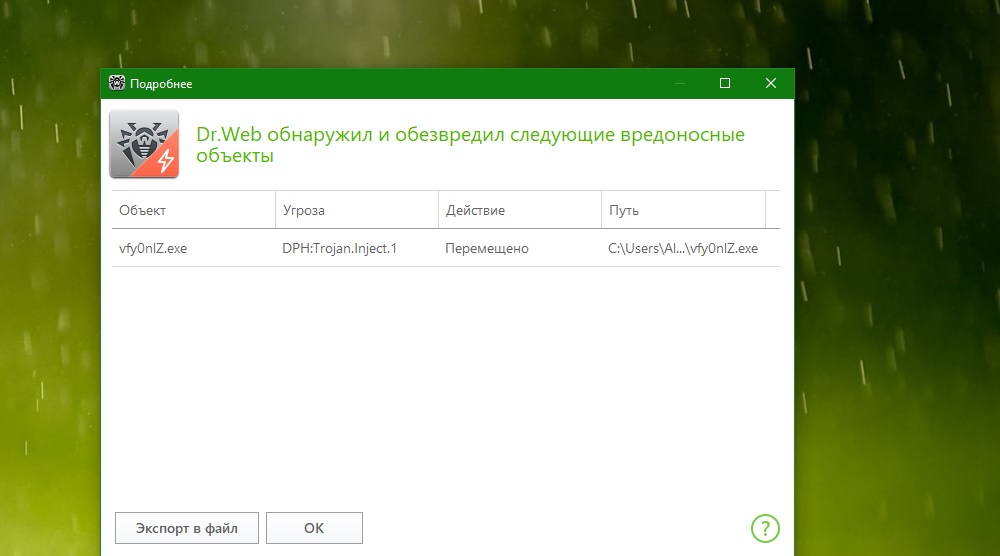Click the Перемещено action cell
The width and height of the screenshot is (1000, 556).
click(487, 248)
